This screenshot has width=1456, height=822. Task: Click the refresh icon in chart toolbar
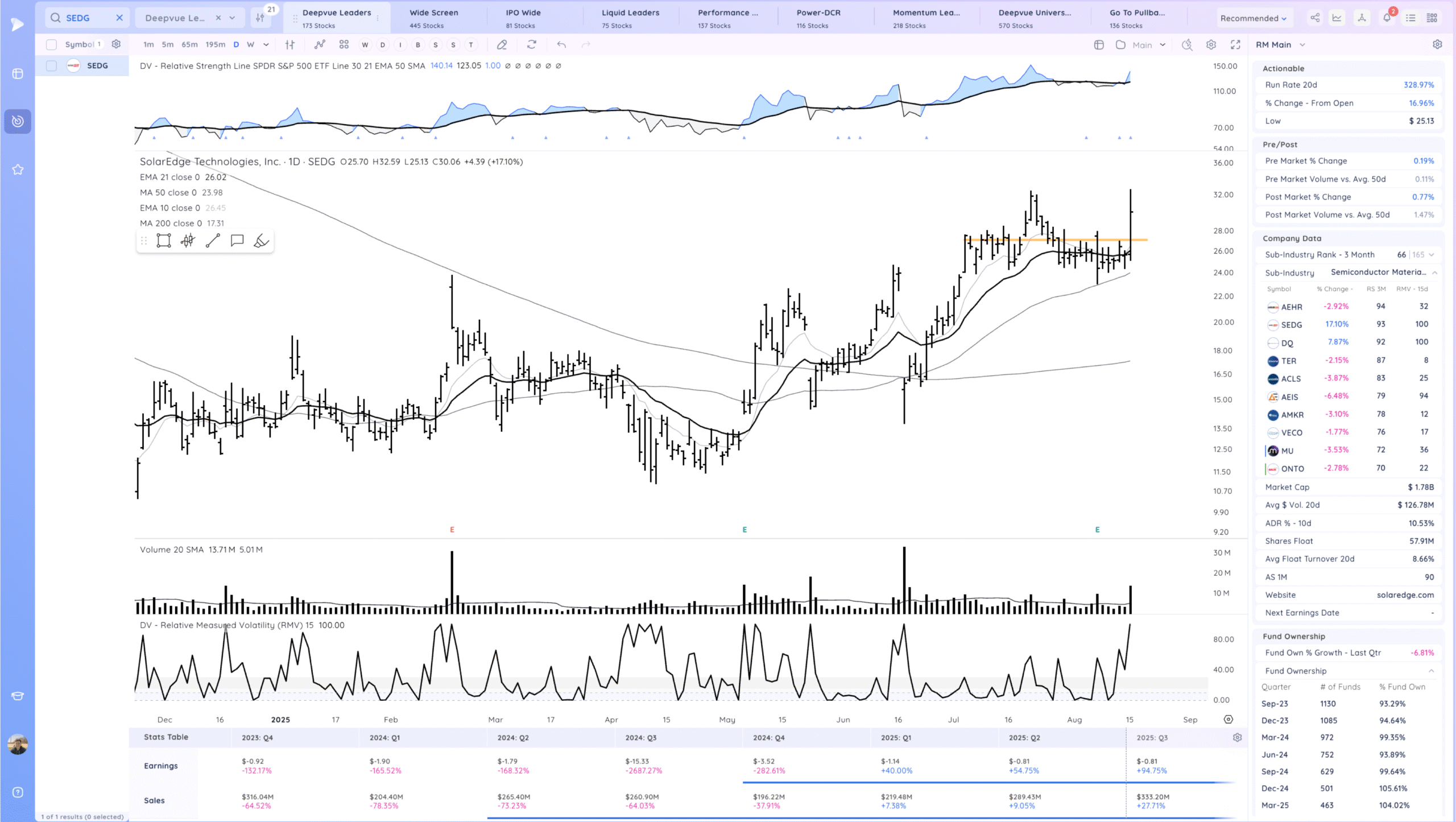(x=532, y=44)
